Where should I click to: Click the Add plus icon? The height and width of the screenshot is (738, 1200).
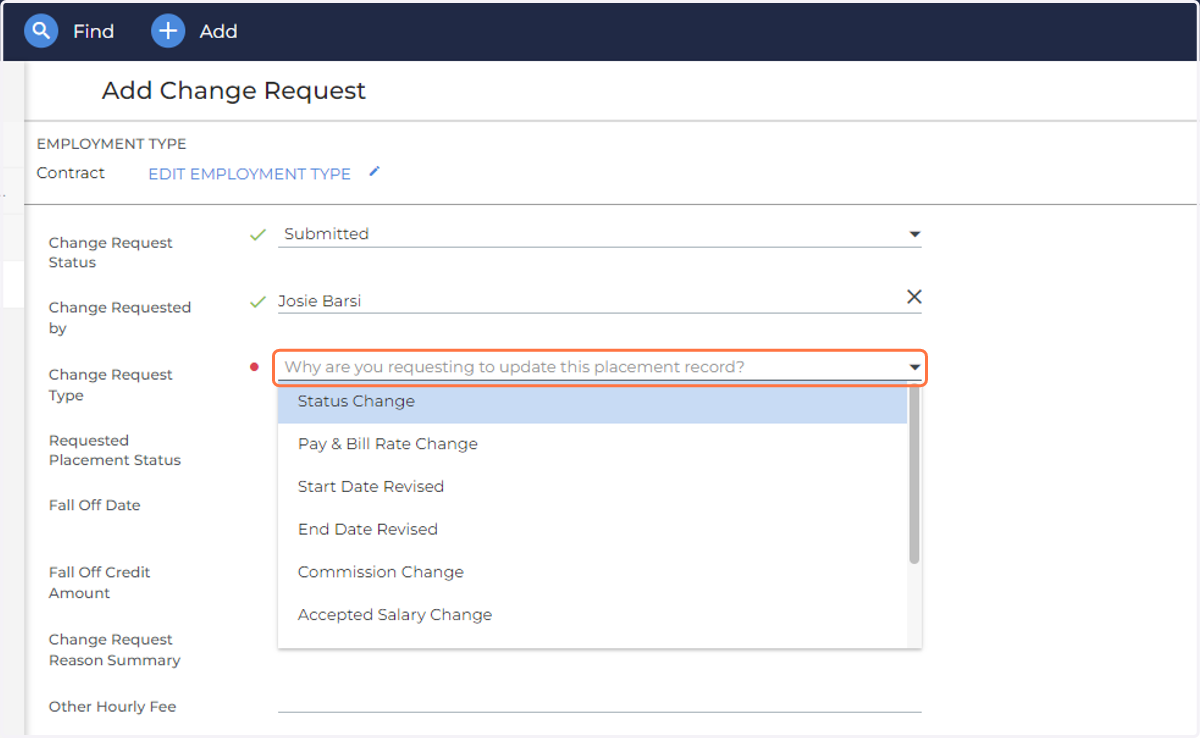tap(168, 31)
